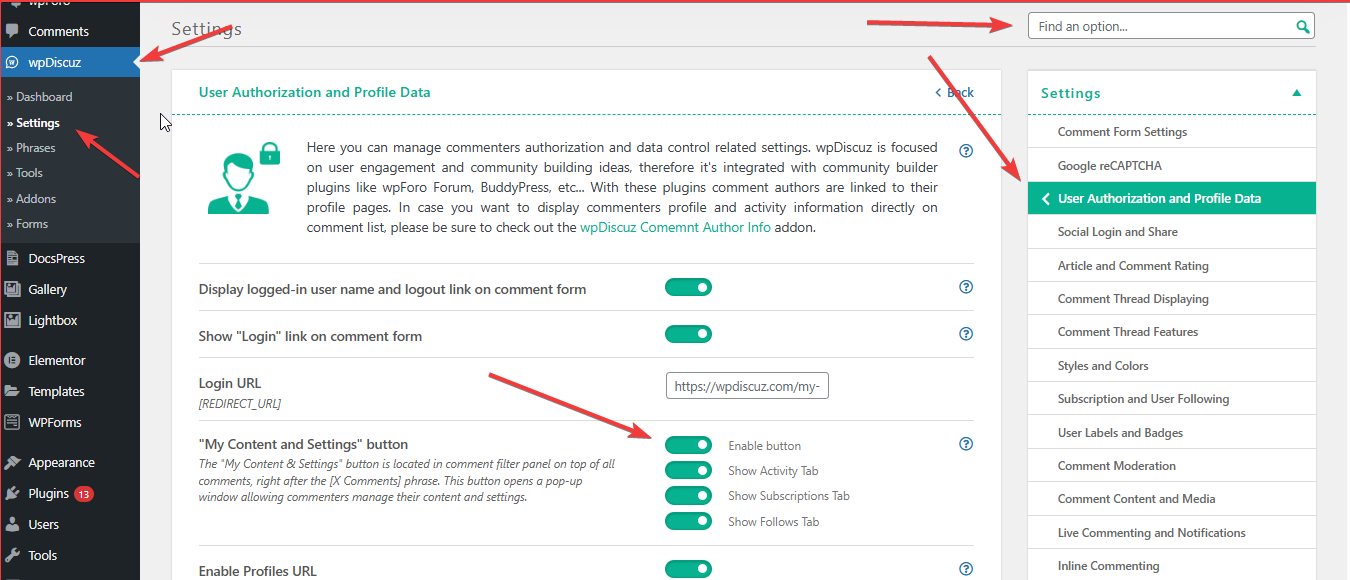
Task: Click the search magnifier icon
Action: click(1302, 27)
